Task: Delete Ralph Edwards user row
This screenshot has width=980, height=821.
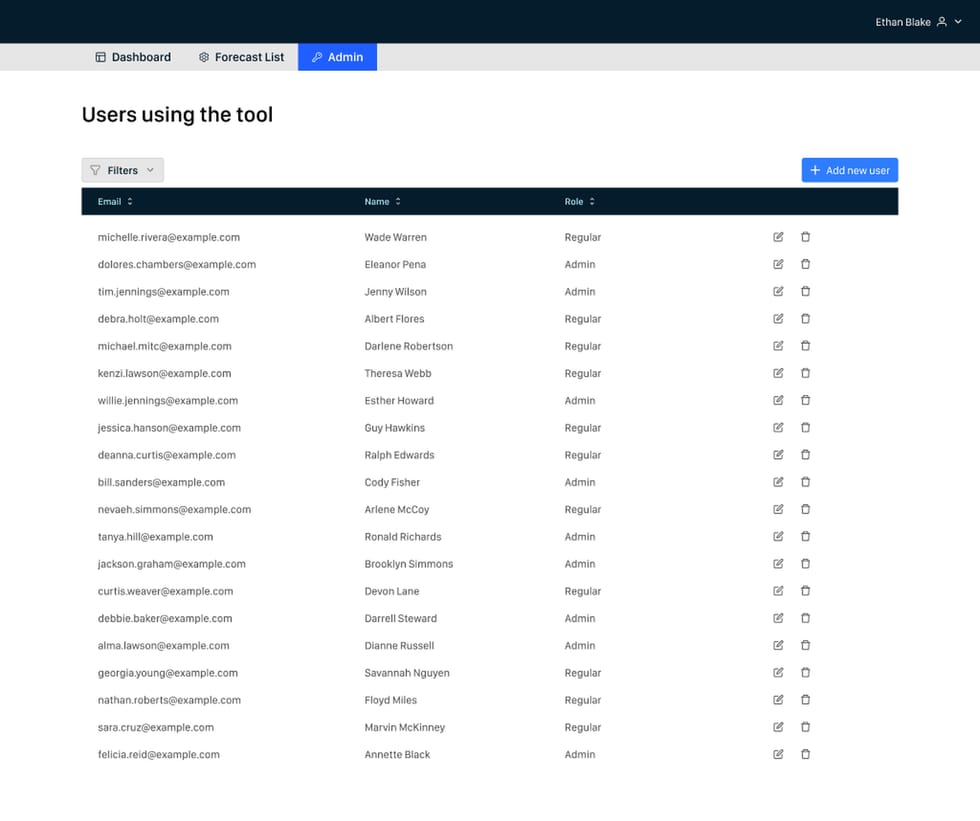Action: [x=806, y=455]
